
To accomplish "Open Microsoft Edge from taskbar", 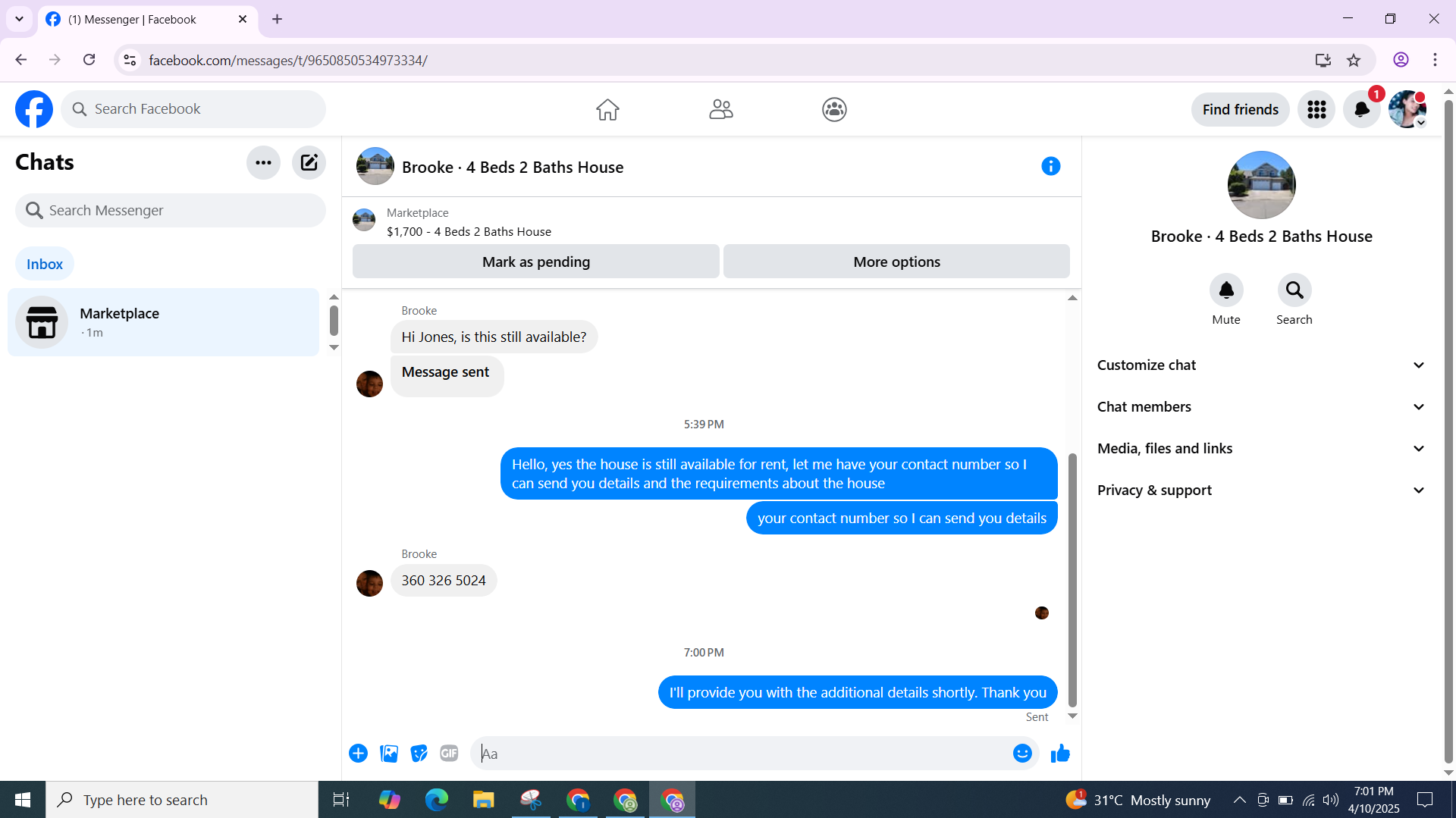I will [x=436, y=800].
